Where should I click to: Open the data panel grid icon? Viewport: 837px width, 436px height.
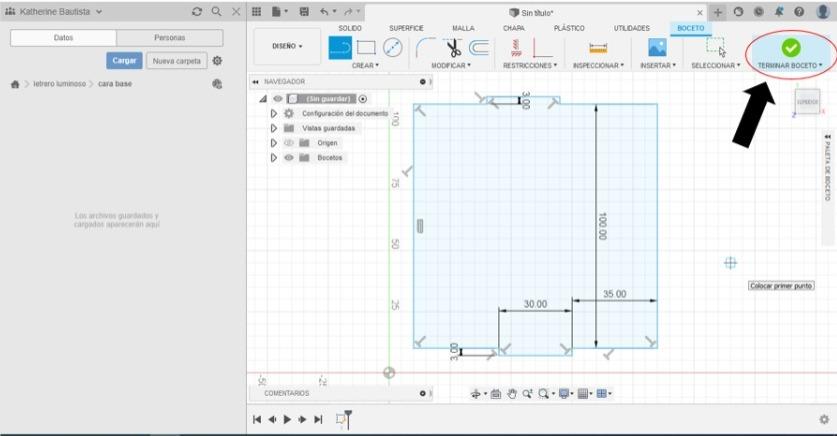tap(256, 12)
